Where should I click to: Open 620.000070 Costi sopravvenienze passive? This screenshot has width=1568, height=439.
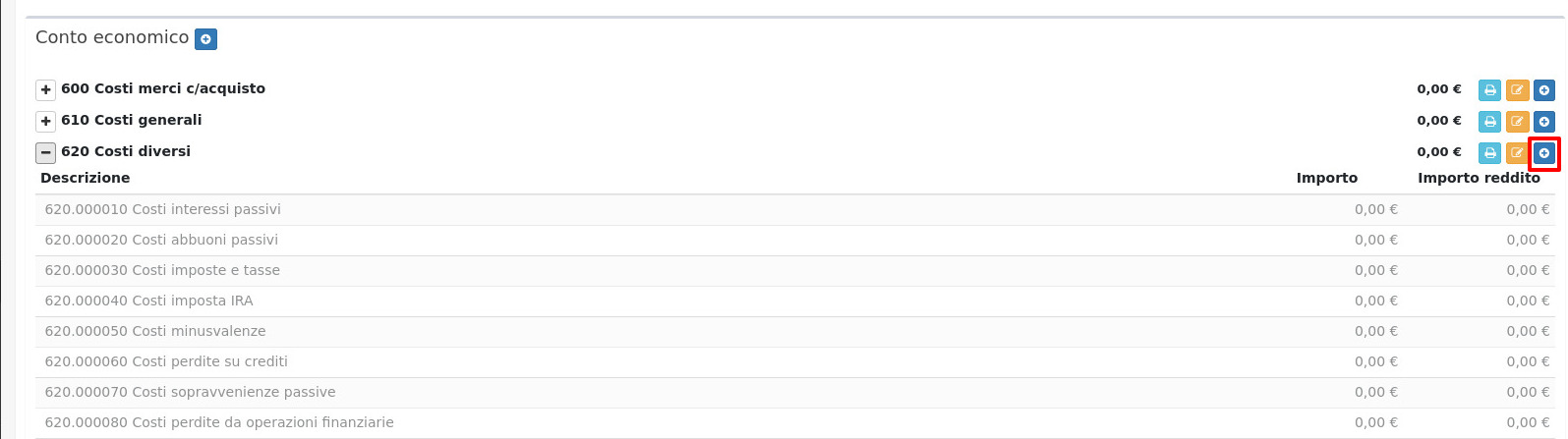click(x=190, y=392)
